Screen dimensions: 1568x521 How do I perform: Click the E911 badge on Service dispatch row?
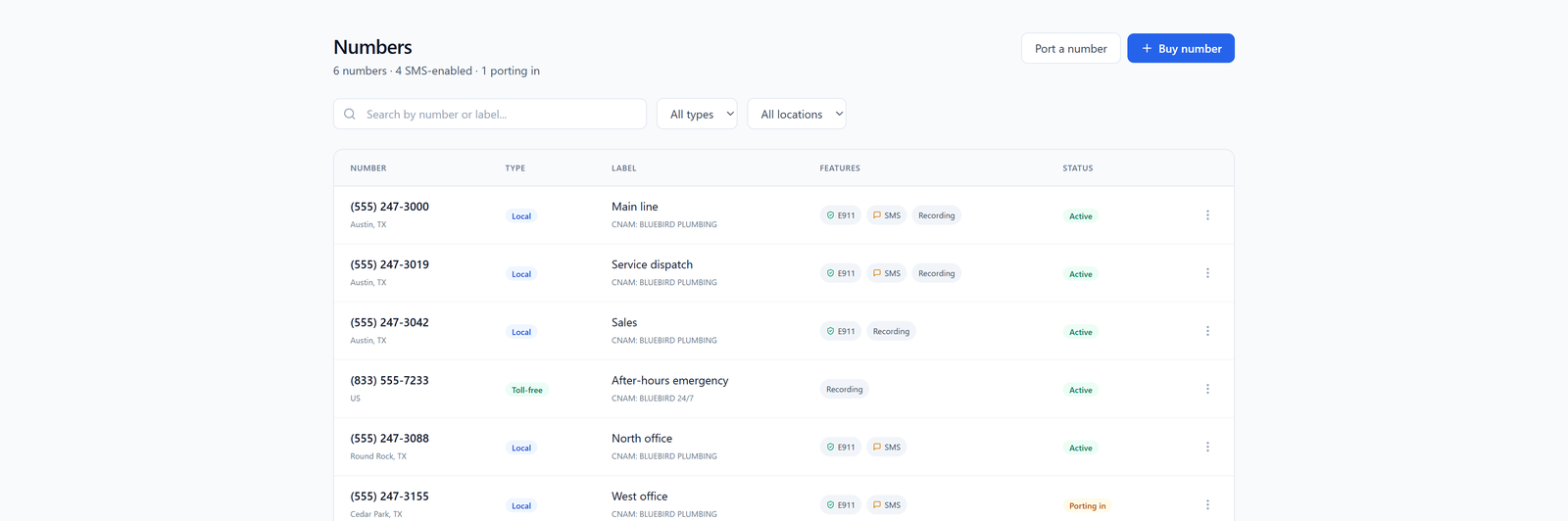tap(841, 273)
